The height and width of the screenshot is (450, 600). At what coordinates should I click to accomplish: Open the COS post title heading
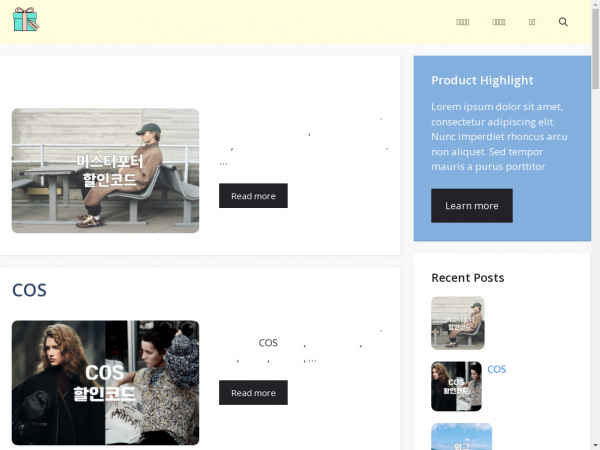(29, 290)
